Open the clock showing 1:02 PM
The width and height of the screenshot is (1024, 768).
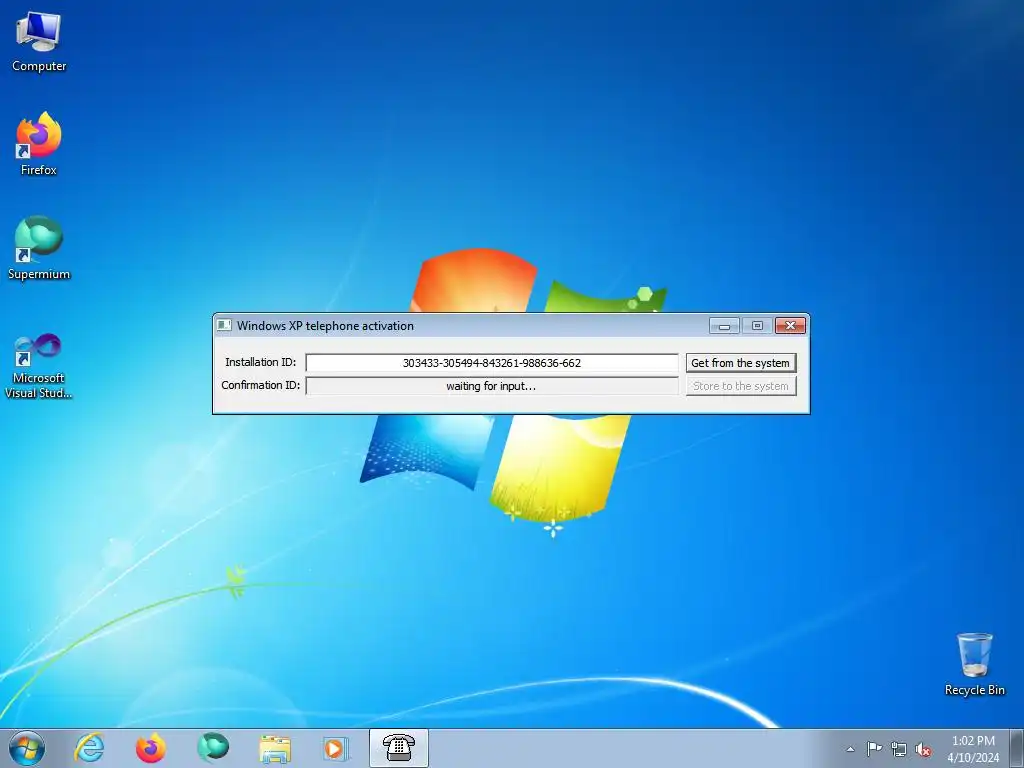(x=973, y=749)
